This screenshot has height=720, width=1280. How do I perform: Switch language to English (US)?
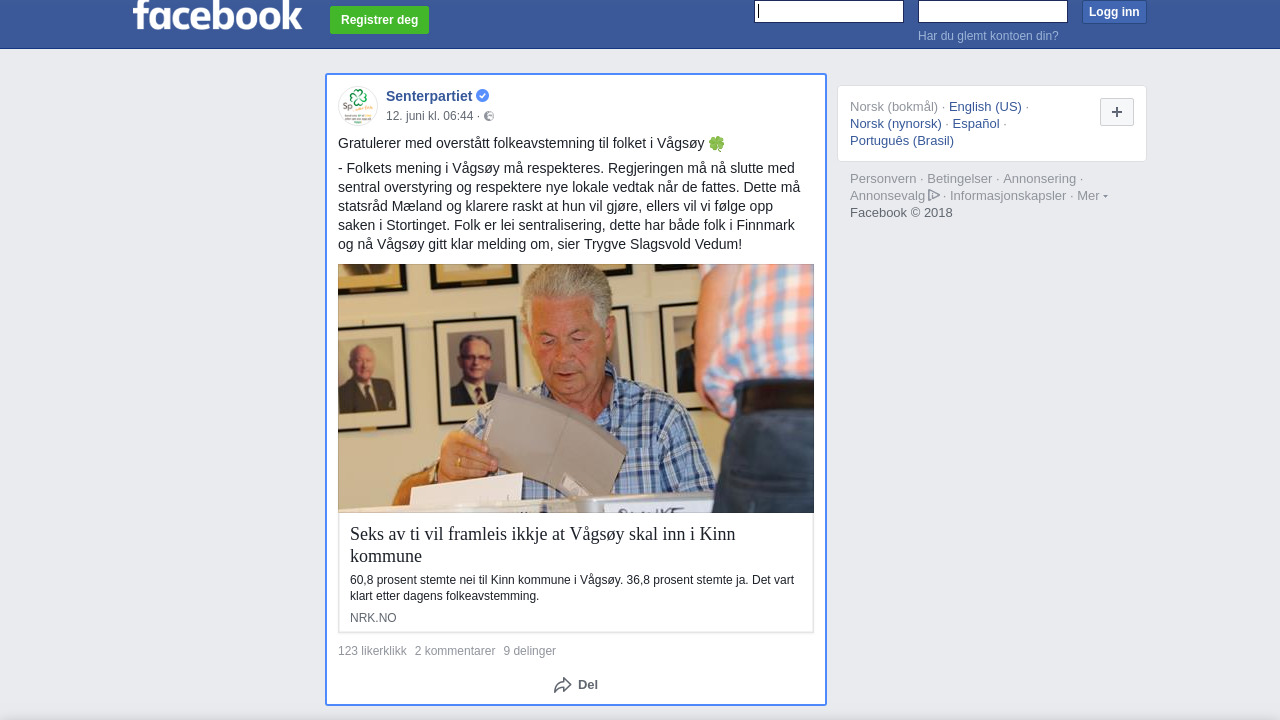985,107
